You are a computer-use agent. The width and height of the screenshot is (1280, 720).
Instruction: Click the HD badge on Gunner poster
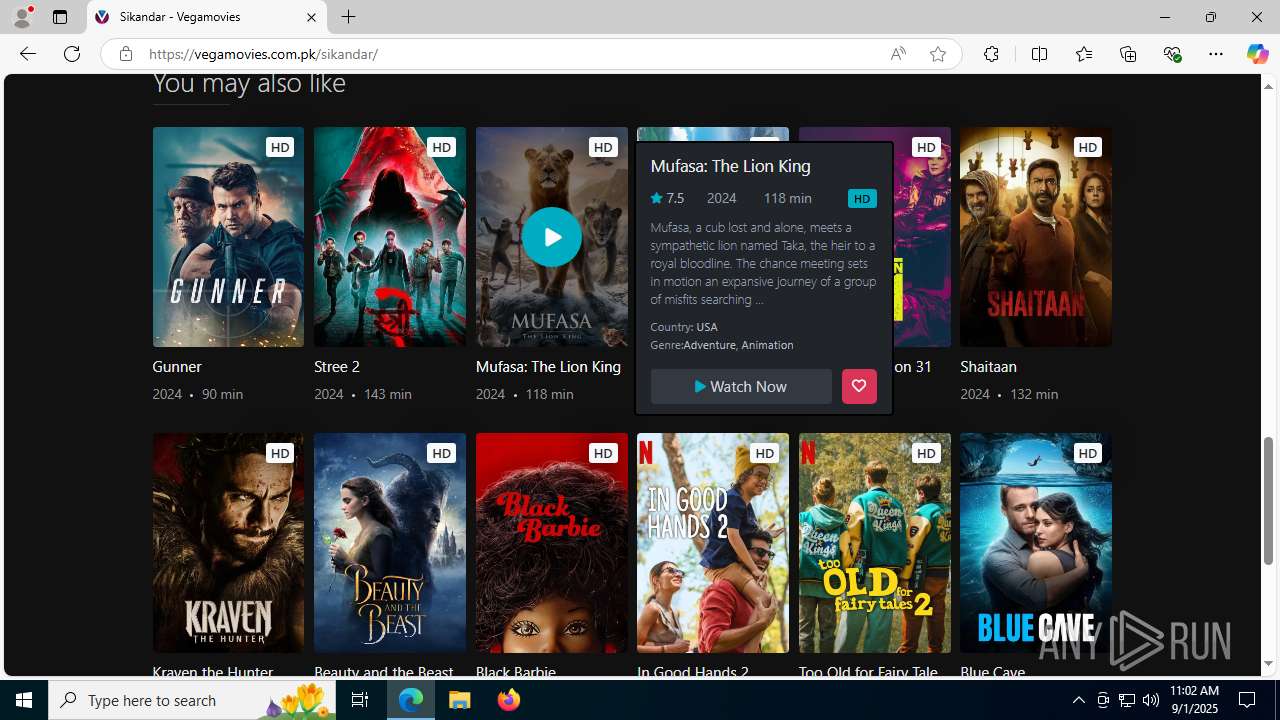coord(280,147)
